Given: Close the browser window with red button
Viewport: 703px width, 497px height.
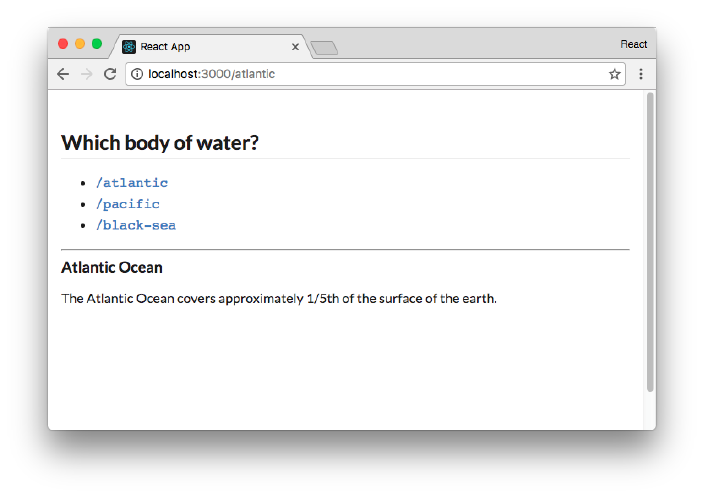Looking at the screenshot, I should 63,44.
